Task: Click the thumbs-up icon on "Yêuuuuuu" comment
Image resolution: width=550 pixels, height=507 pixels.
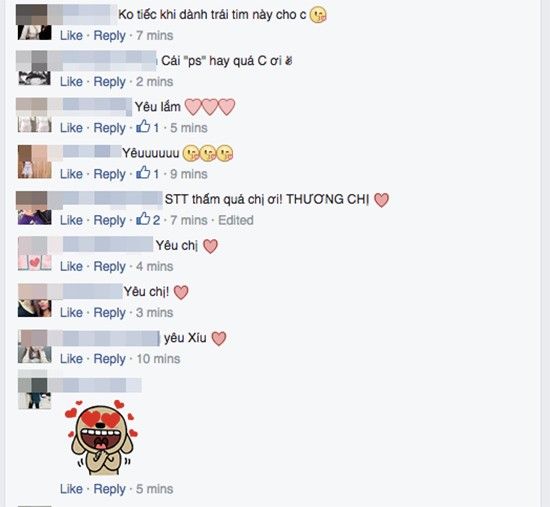Action: click(x=143, y=173)
